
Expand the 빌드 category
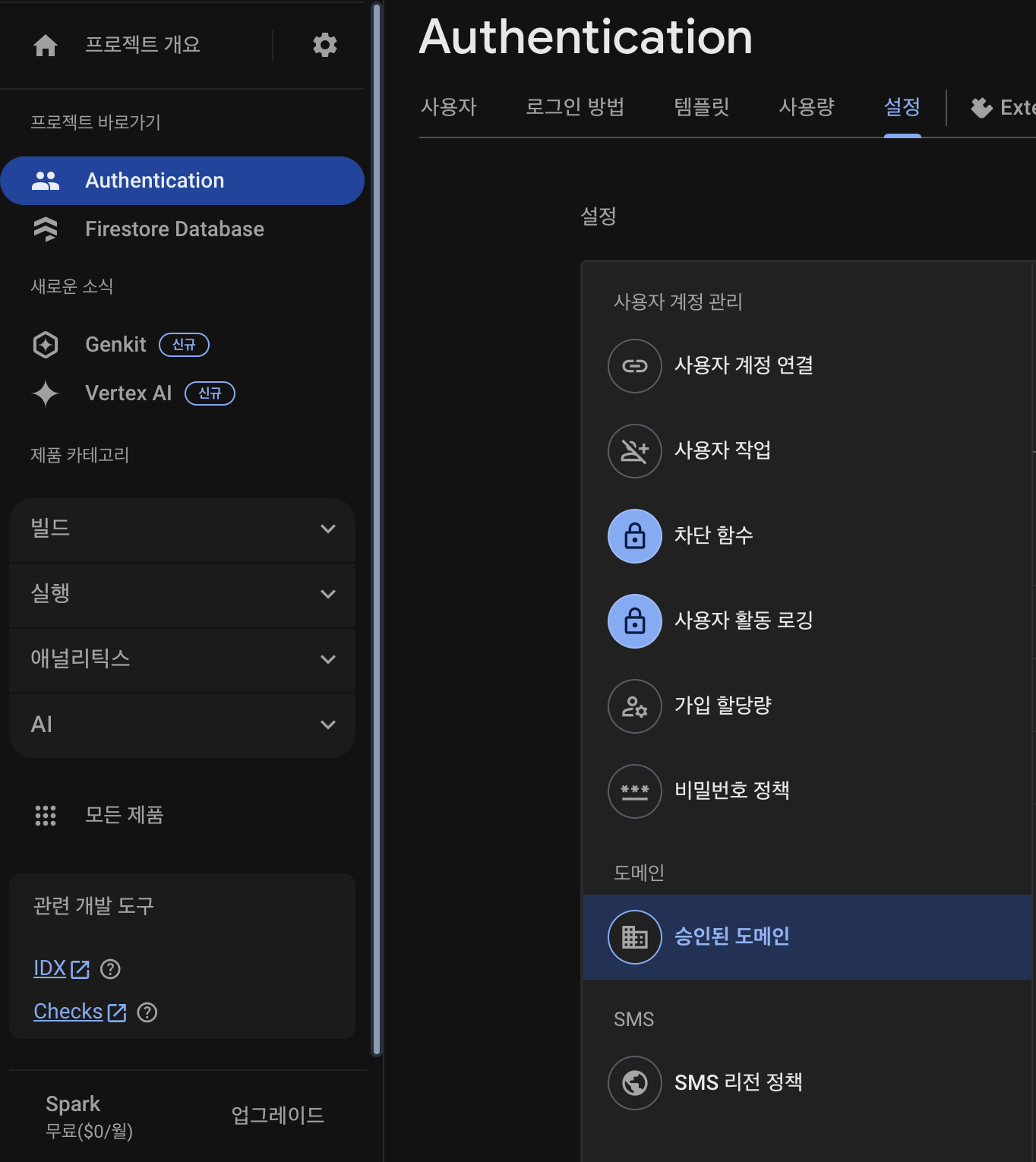pos(182,529)
